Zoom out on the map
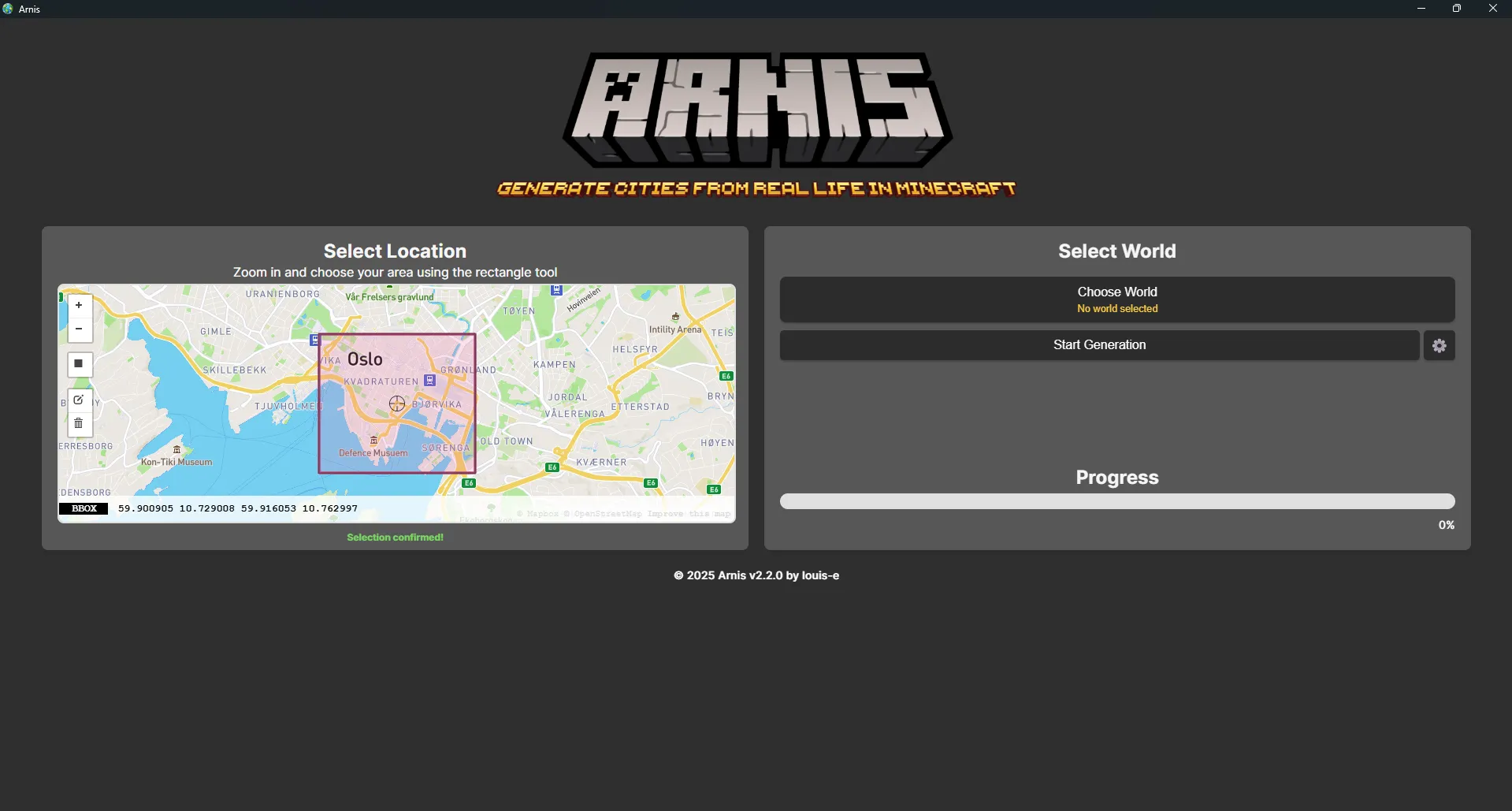The image size is (1512, 811). [x=79, y=329]
